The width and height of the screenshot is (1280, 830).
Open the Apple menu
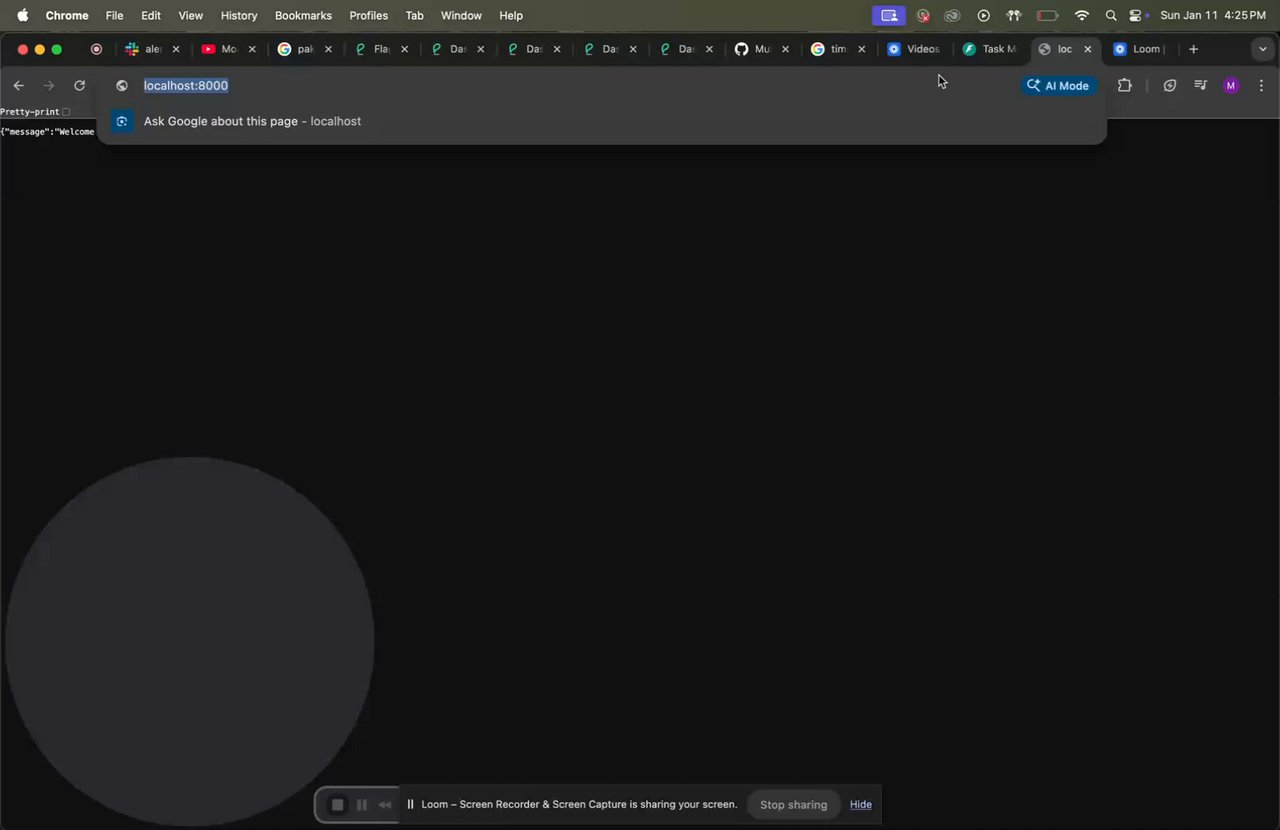[x=22, y=15]
